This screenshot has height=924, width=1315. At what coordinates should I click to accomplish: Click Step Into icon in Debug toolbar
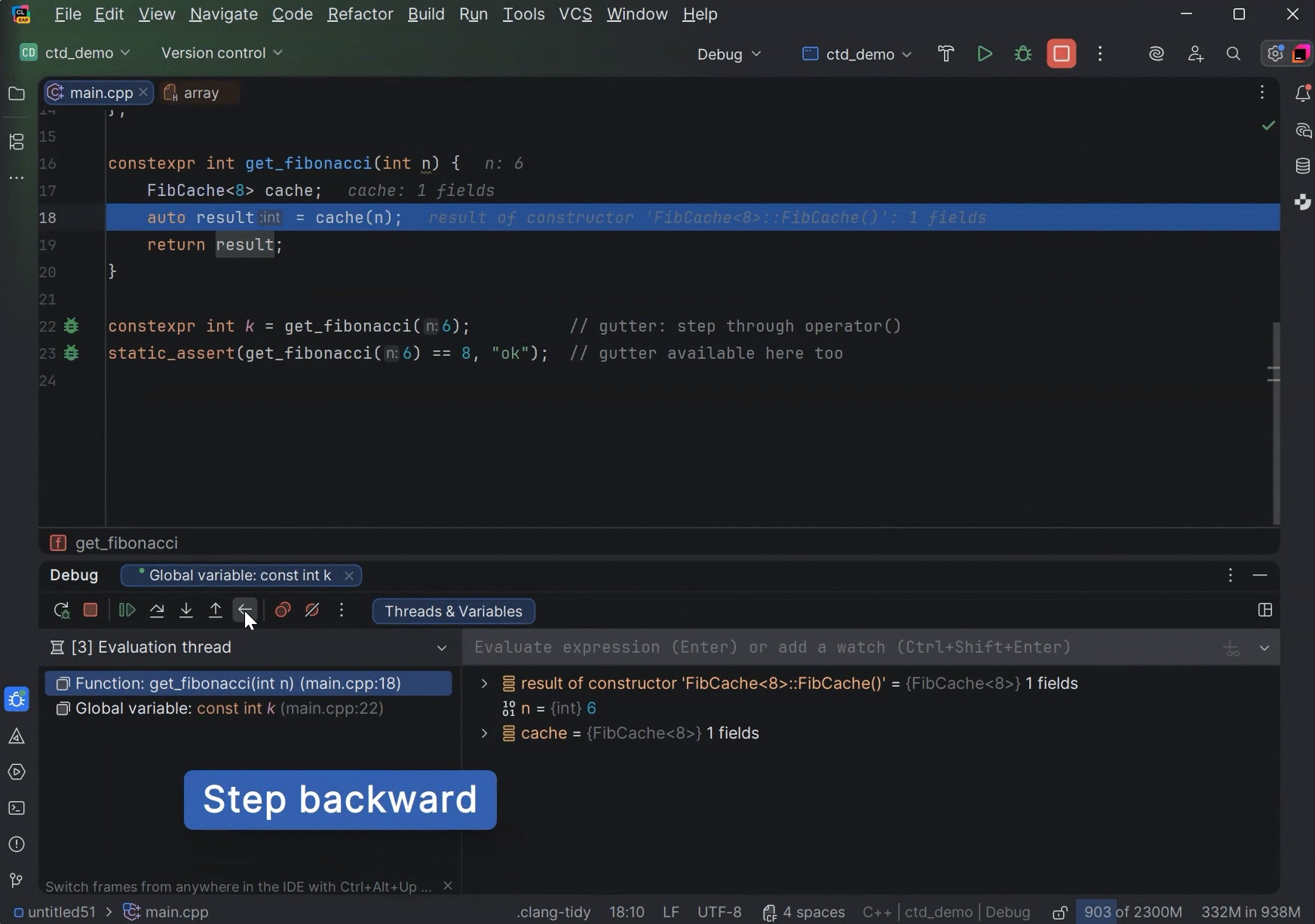click(186, 610)
